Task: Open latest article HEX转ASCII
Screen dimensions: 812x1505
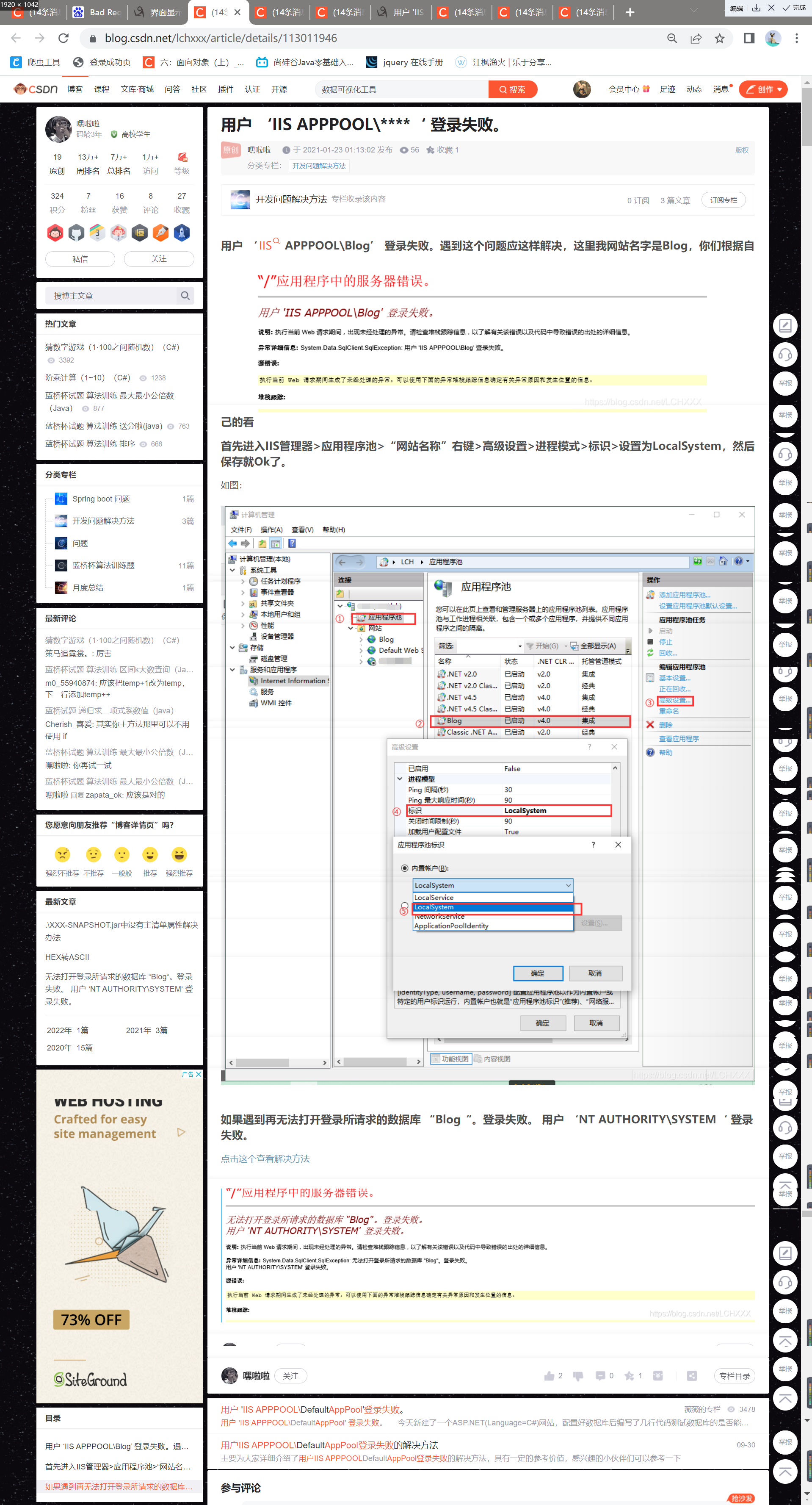Action: click(x=67, y=957)
